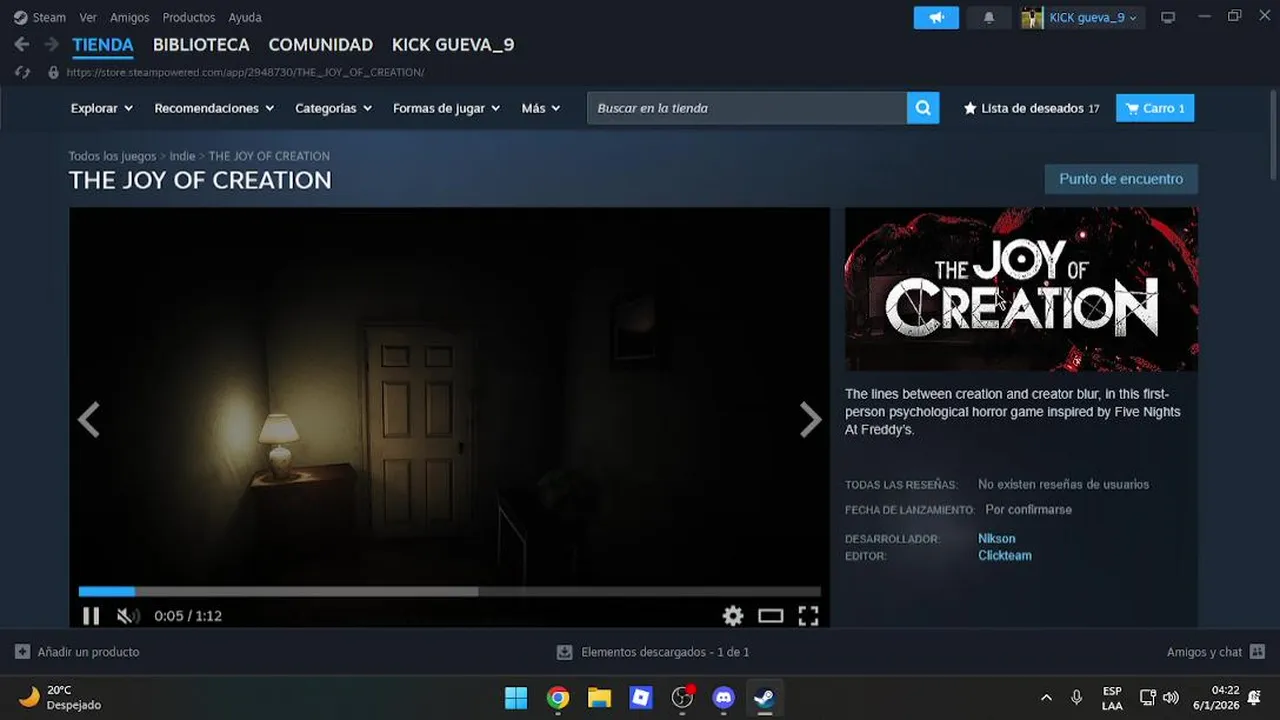This screenshot has width=1280, height=720.
Task: Click the KICK gueva_9 avatar image
Action: (x=1032, y=18)
